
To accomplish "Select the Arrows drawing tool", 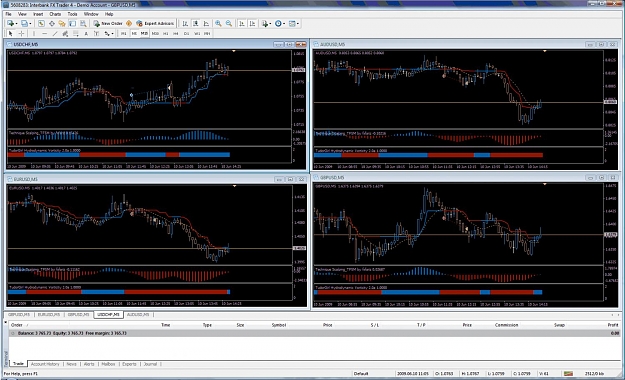I will pos(107,33).
